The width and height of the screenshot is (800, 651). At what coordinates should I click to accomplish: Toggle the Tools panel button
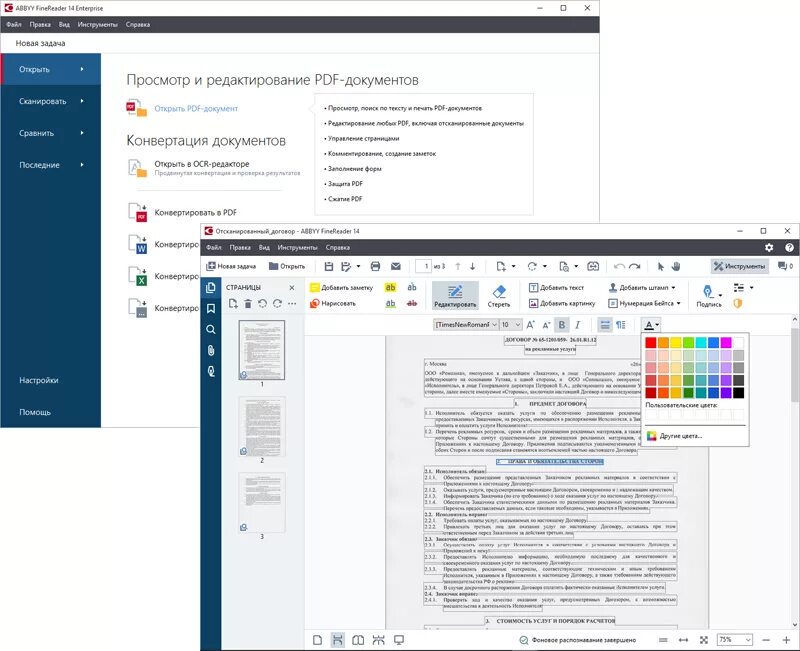(x=739, y=266)
